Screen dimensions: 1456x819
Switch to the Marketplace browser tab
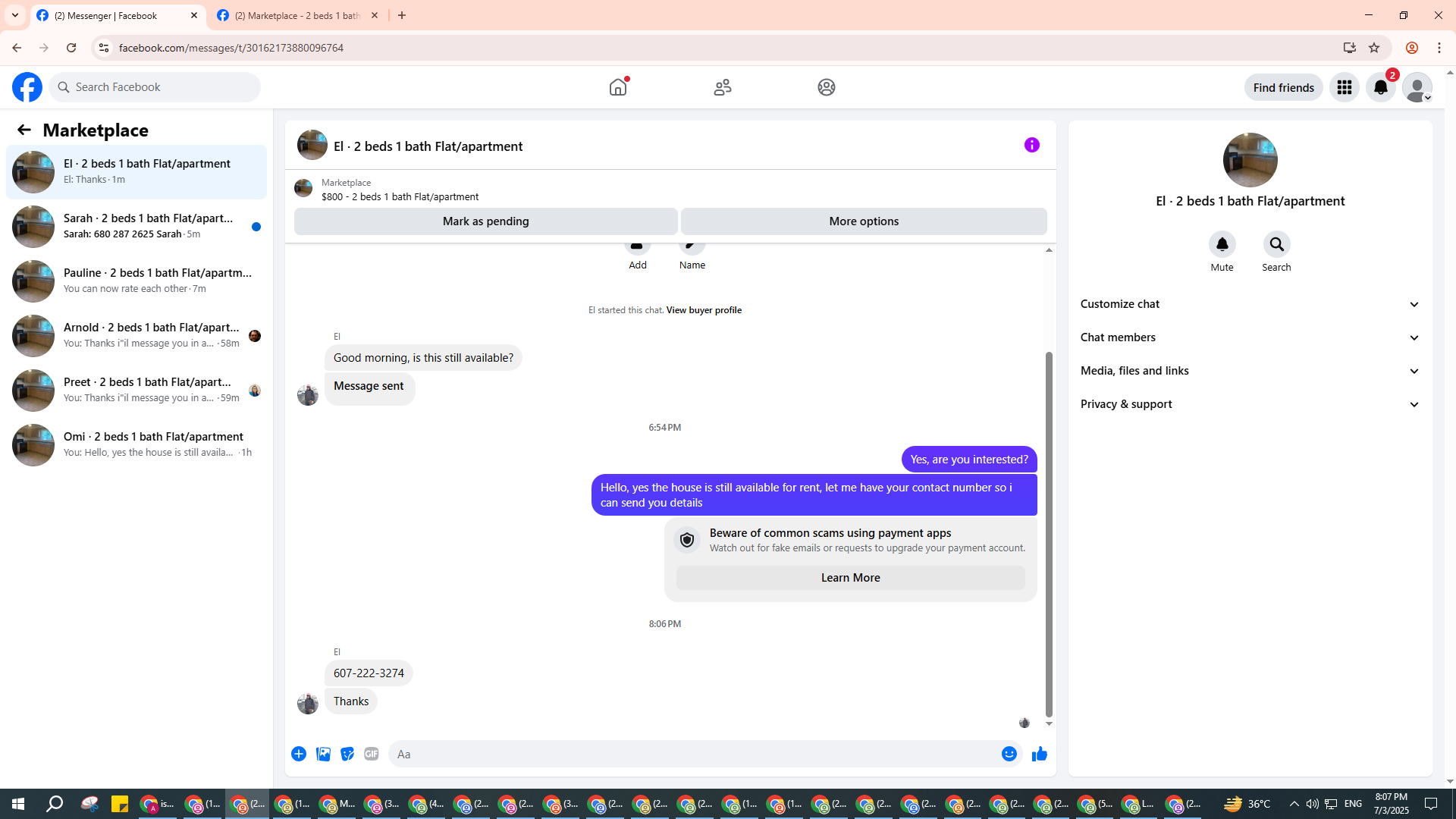[297, 15]
